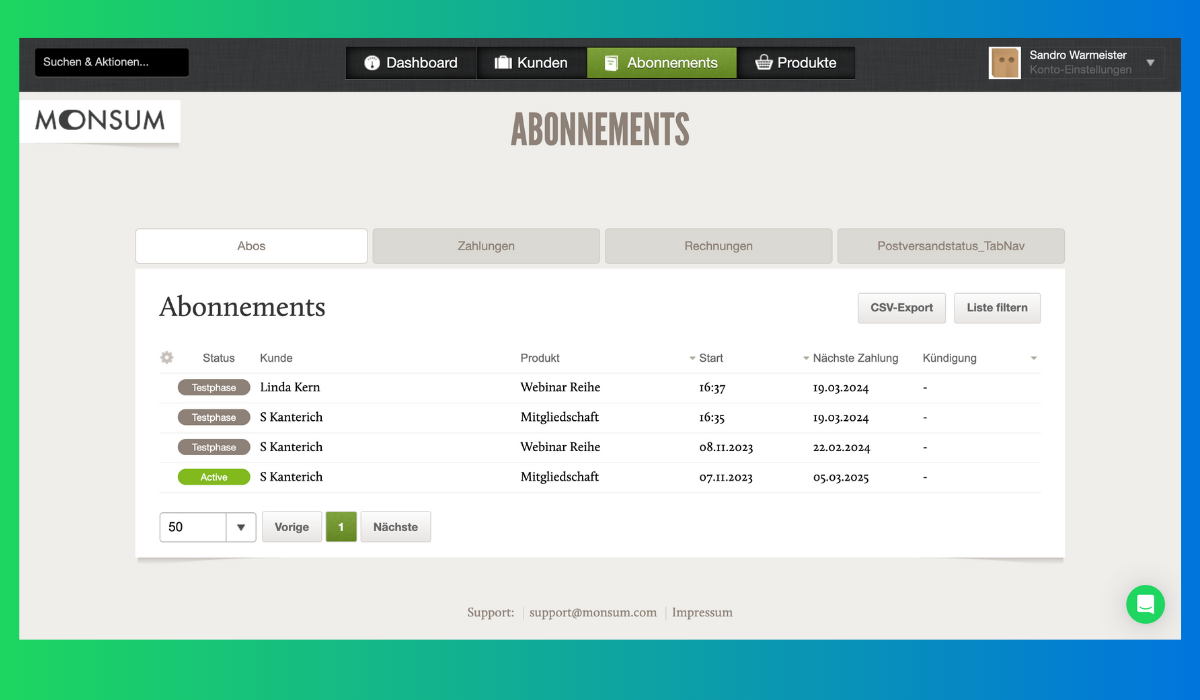Viewport: 1200px width, 700px height.
Task: Click S Kanterich starting 16:35
Action: click(x=291, y=417)
